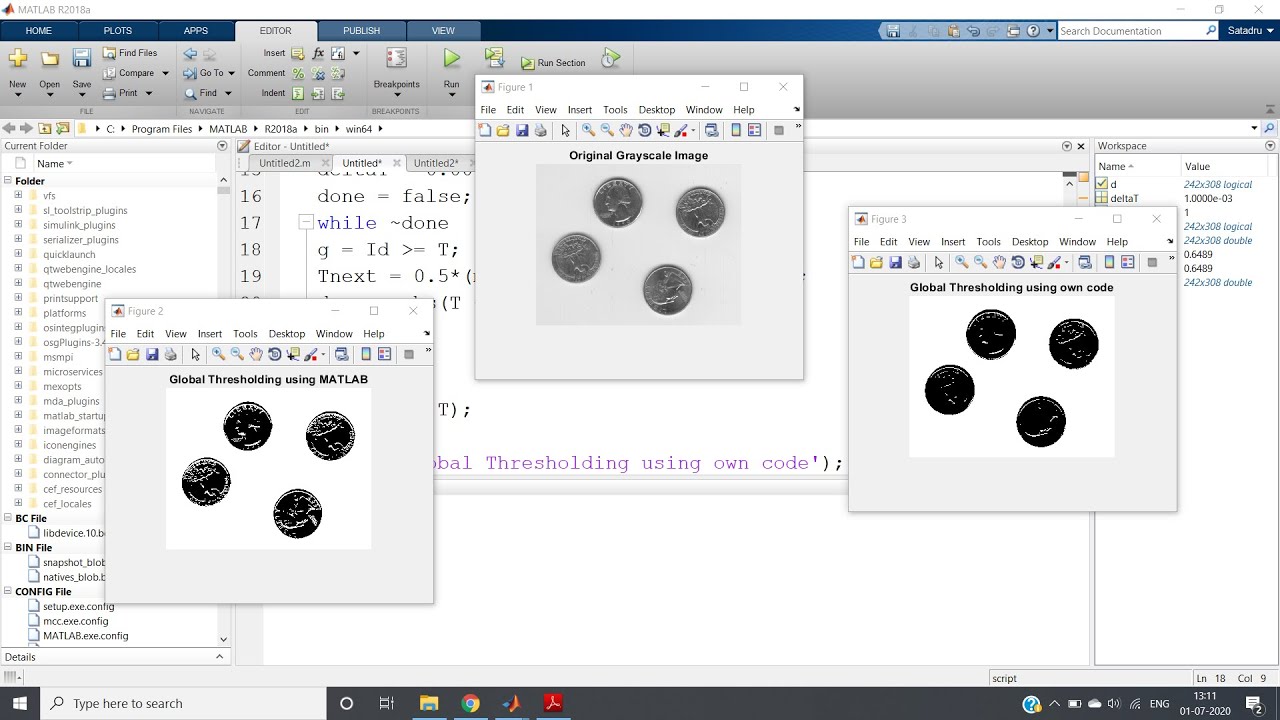Click the Run and Advance icon
Viewport: 1280px width, 720px height.
coord(494,58)
